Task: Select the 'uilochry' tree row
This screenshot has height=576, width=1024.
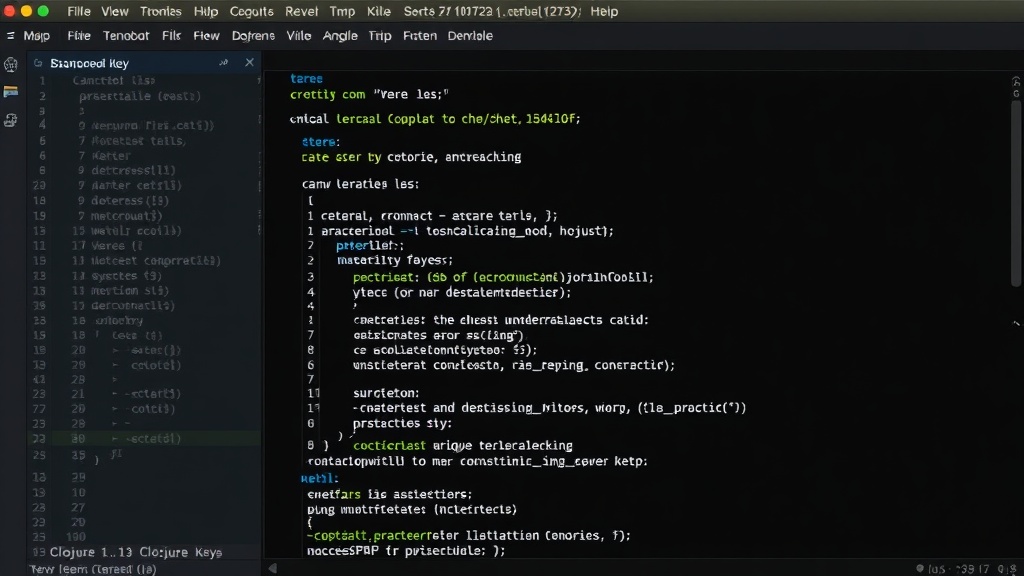Action: [119, 321]
